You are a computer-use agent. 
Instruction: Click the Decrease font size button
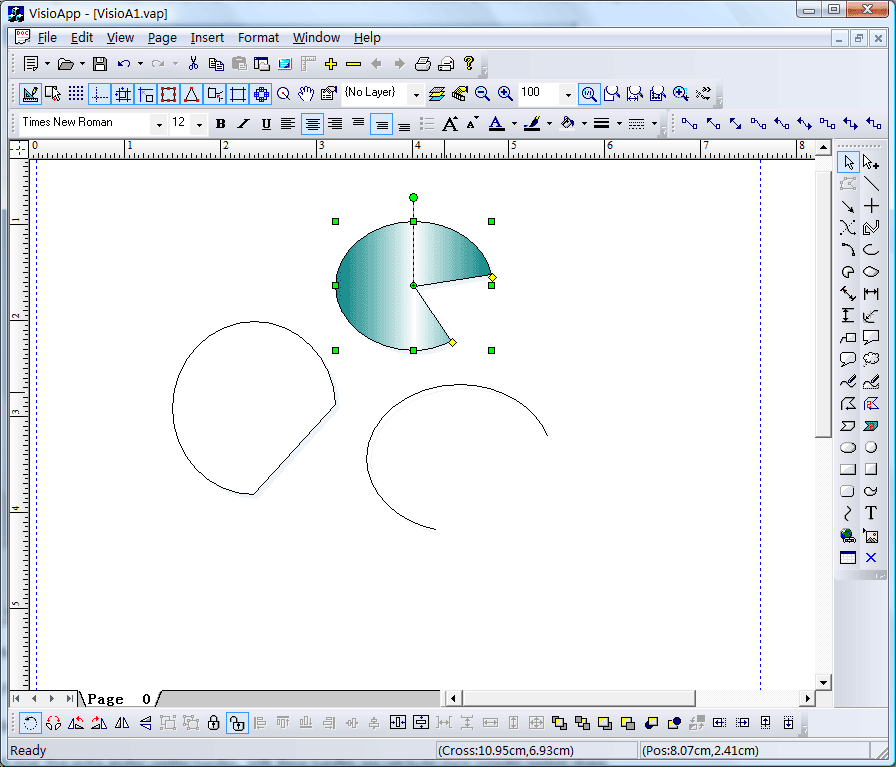coord(473,124)
